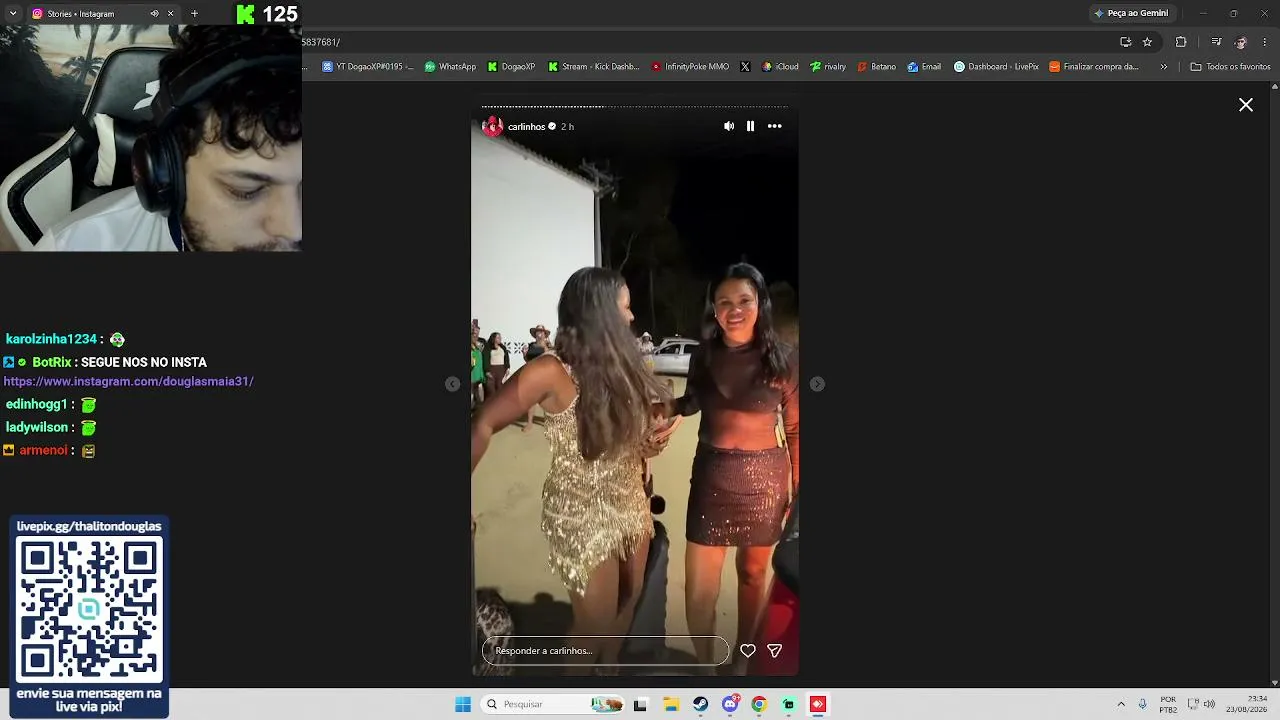Open the browser extensions puzzle icon
The image size is (1280, 720).
[x=1181, y=42]
